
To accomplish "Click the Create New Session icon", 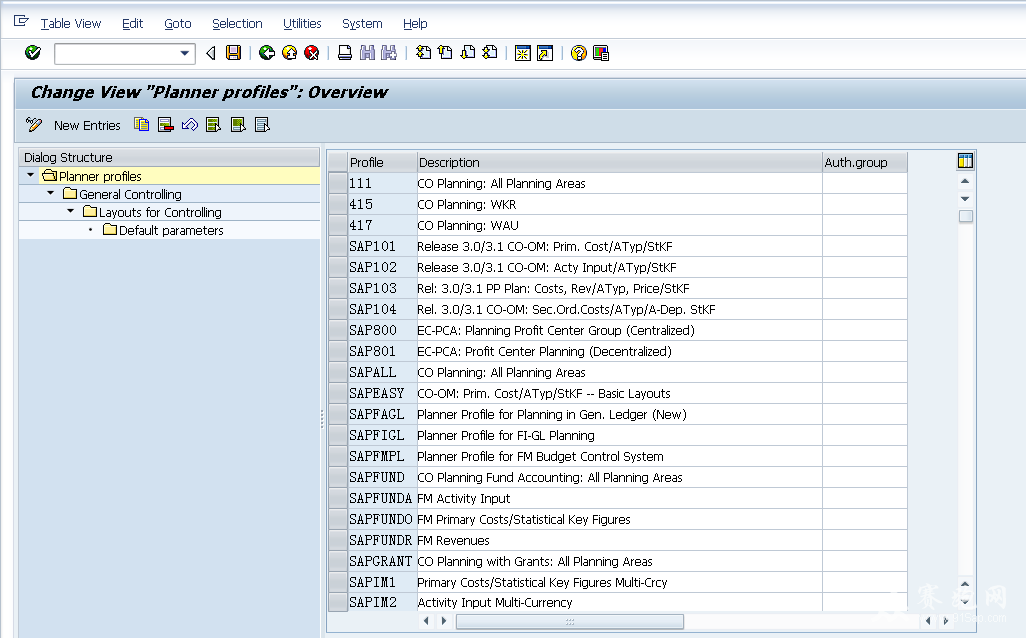I will click(x=522, y=53).
